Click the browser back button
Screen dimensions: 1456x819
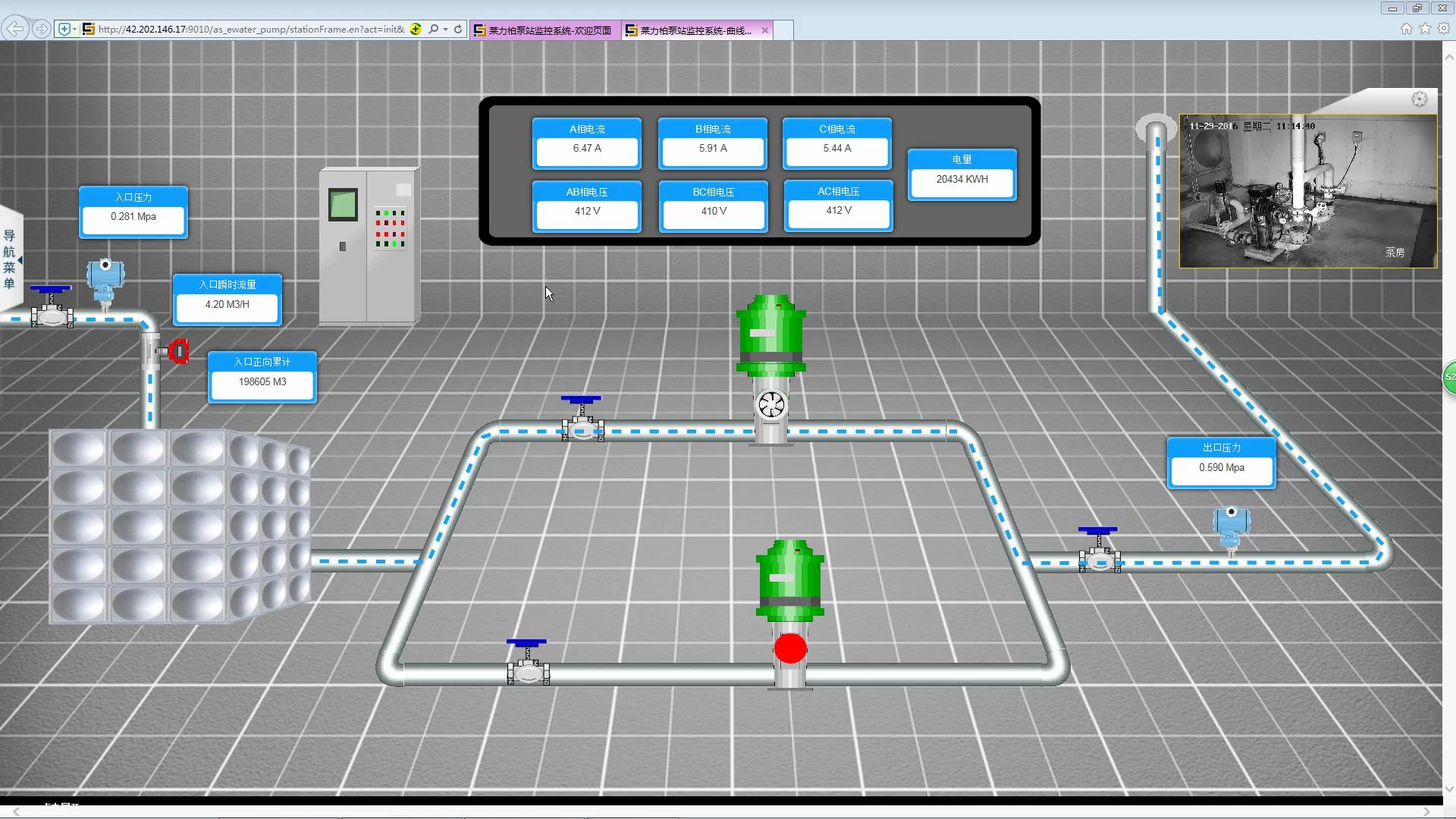coord(14,29)
